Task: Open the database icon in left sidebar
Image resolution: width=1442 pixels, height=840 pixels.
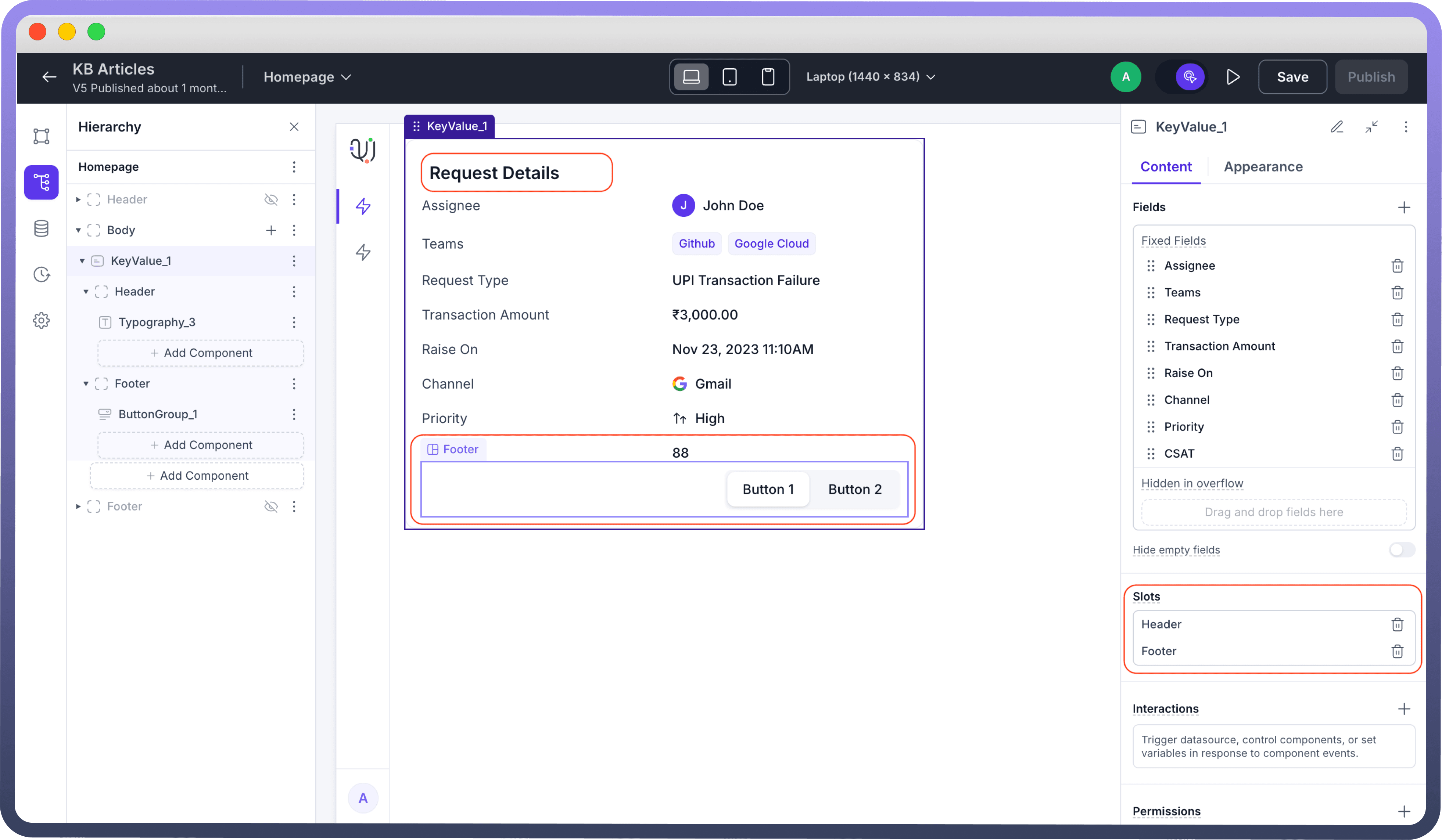Action: (x=41, y=229)
